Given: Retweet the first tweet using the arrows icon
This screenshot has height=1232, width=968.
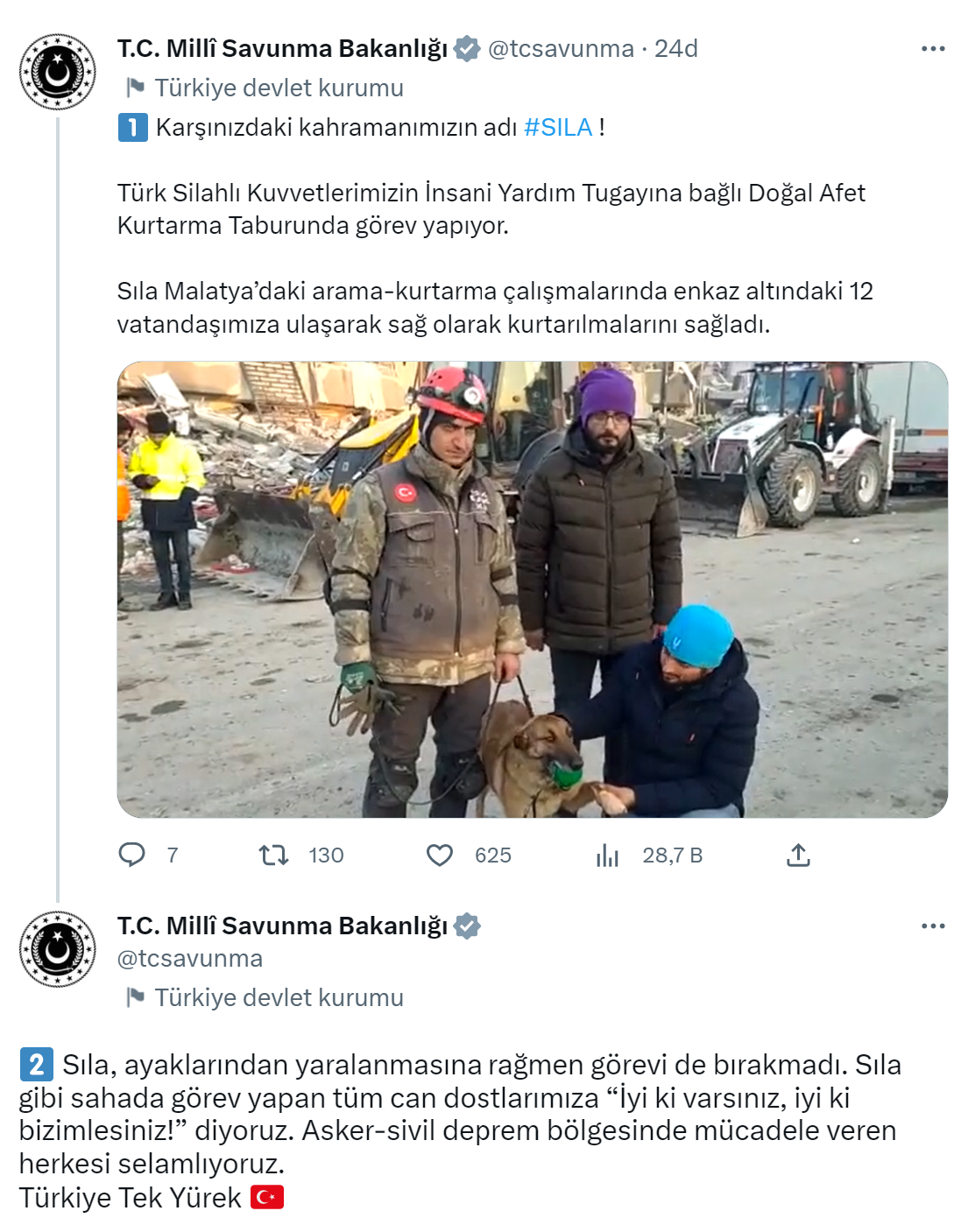Looking at the screenshot, I should [274, 855].
